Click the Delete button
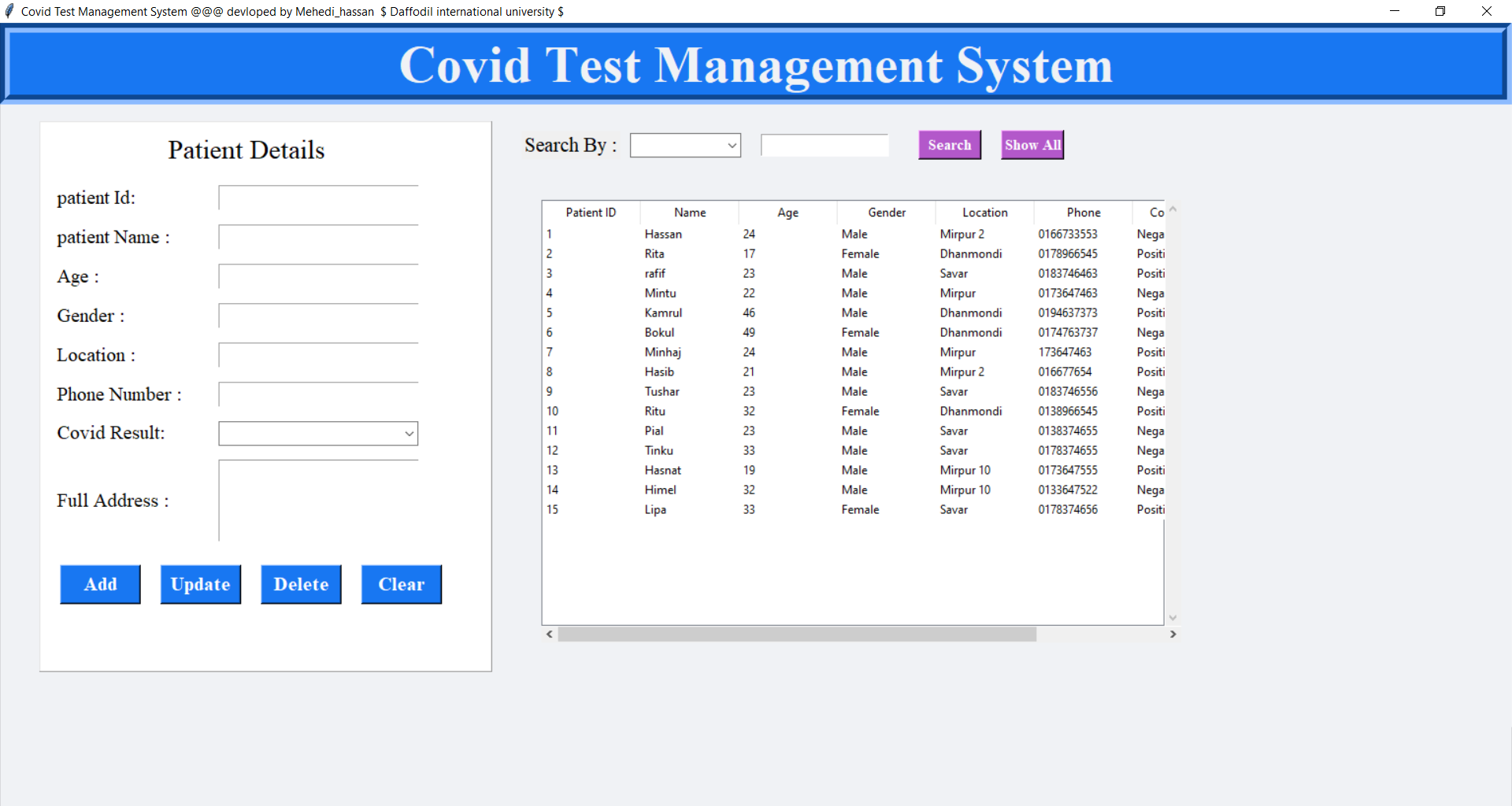This screenshot has height=806, width=1512. (x=301, y=584)
